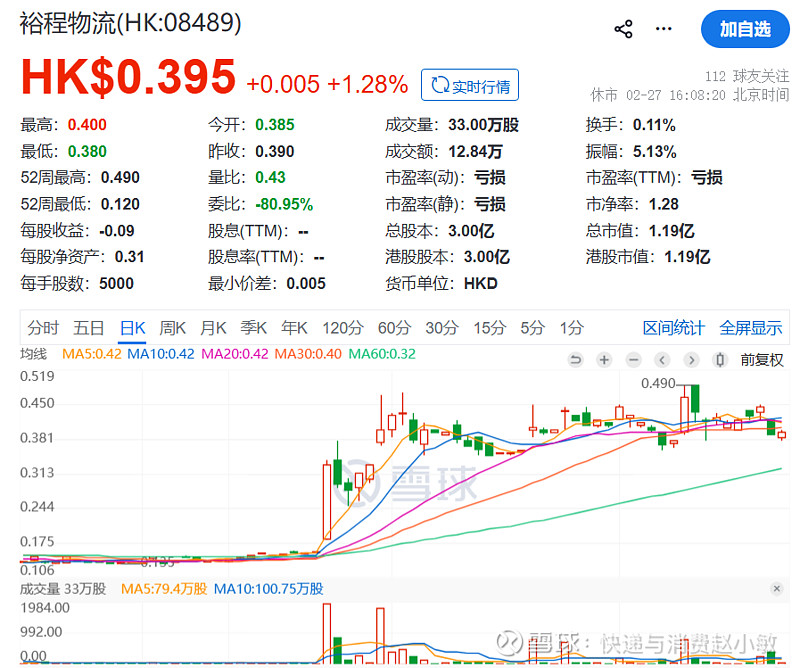Click the 昨收 value 0.390
The height and width of the screenshot is (668, 800).
(x=275, y=151)
